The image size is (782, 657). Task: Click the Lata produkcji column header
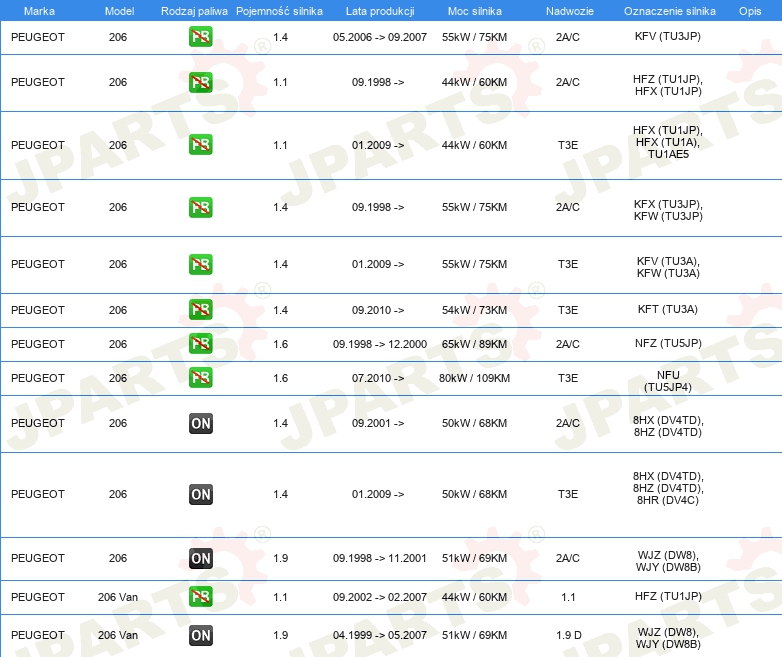coord(380,11)
